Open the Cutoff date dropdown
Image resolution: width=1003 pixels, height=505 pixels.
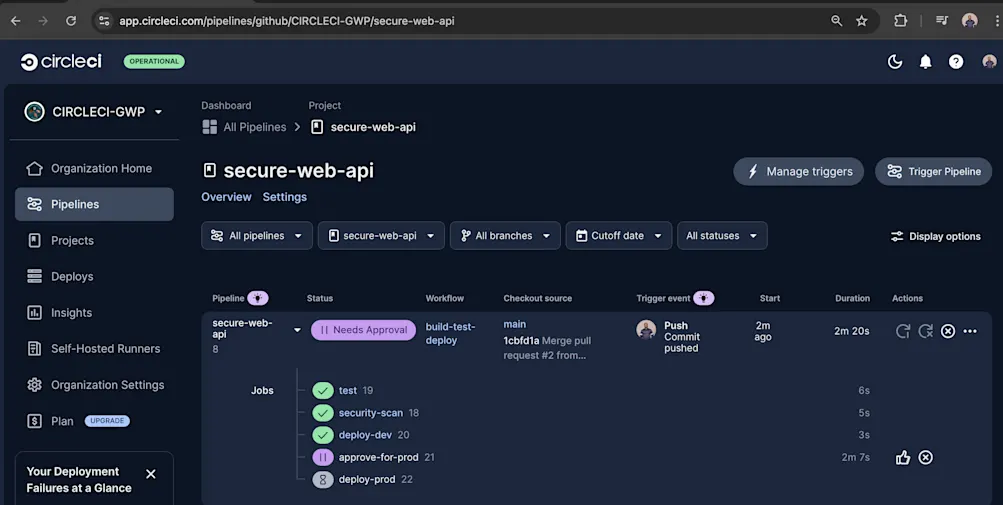[x=619, y=236]
